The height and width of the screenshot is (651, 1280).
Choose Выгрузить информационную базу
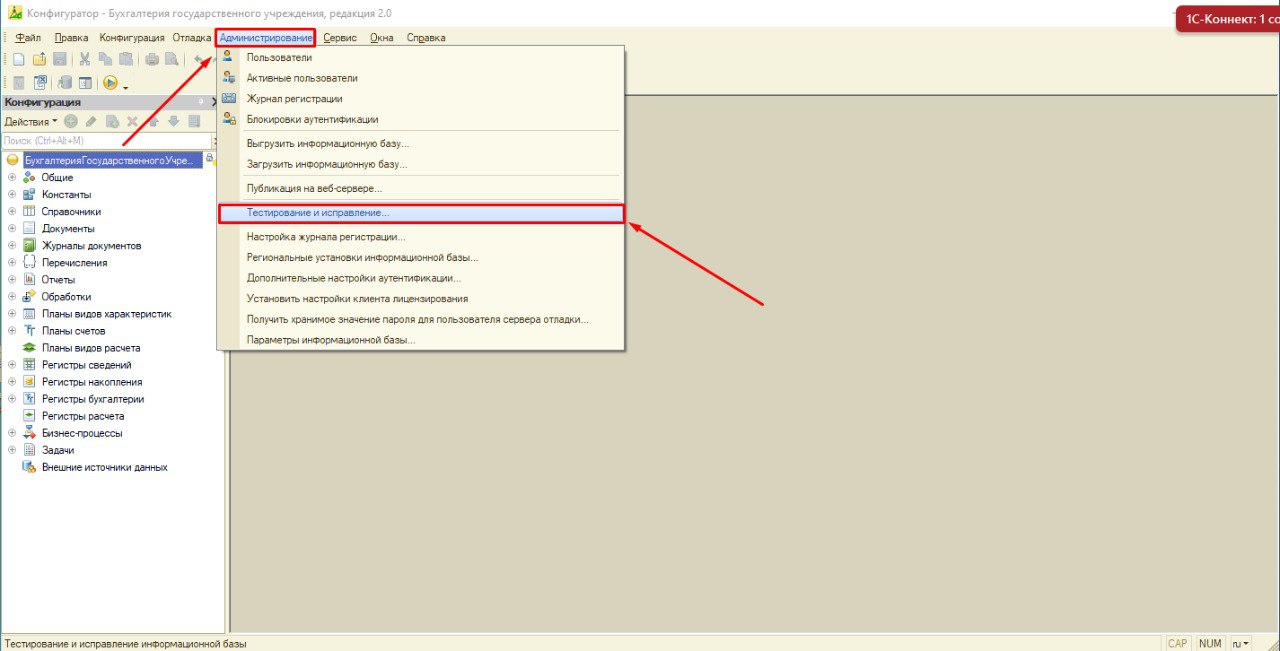click(x=420, y=144)
